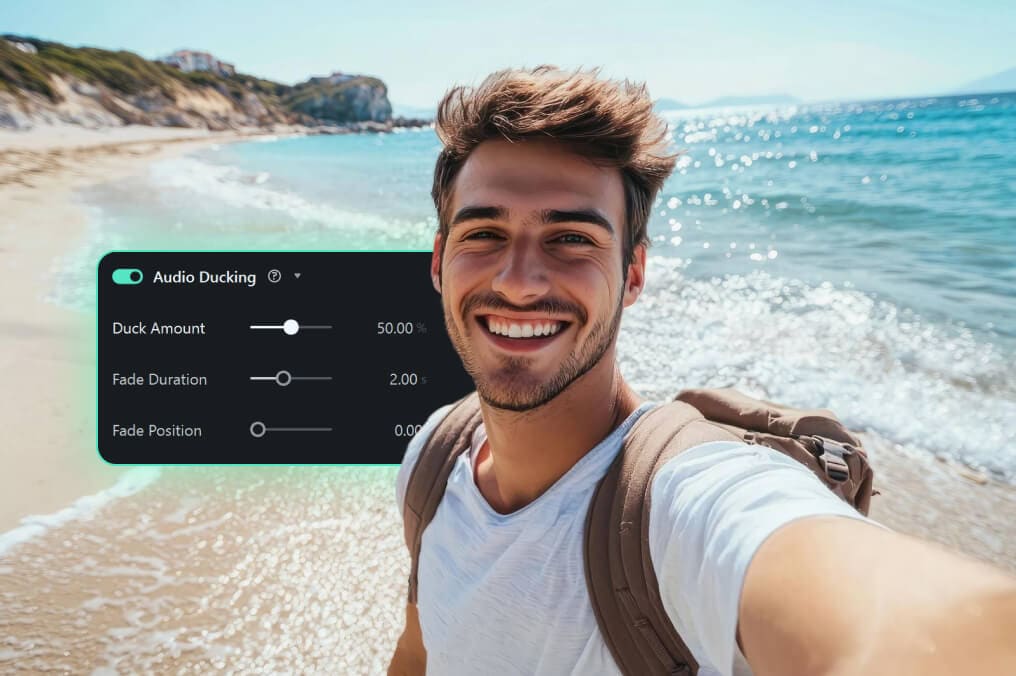
Task: Click the Fade Duration slider knob
Action: click(x=283, y=379)
